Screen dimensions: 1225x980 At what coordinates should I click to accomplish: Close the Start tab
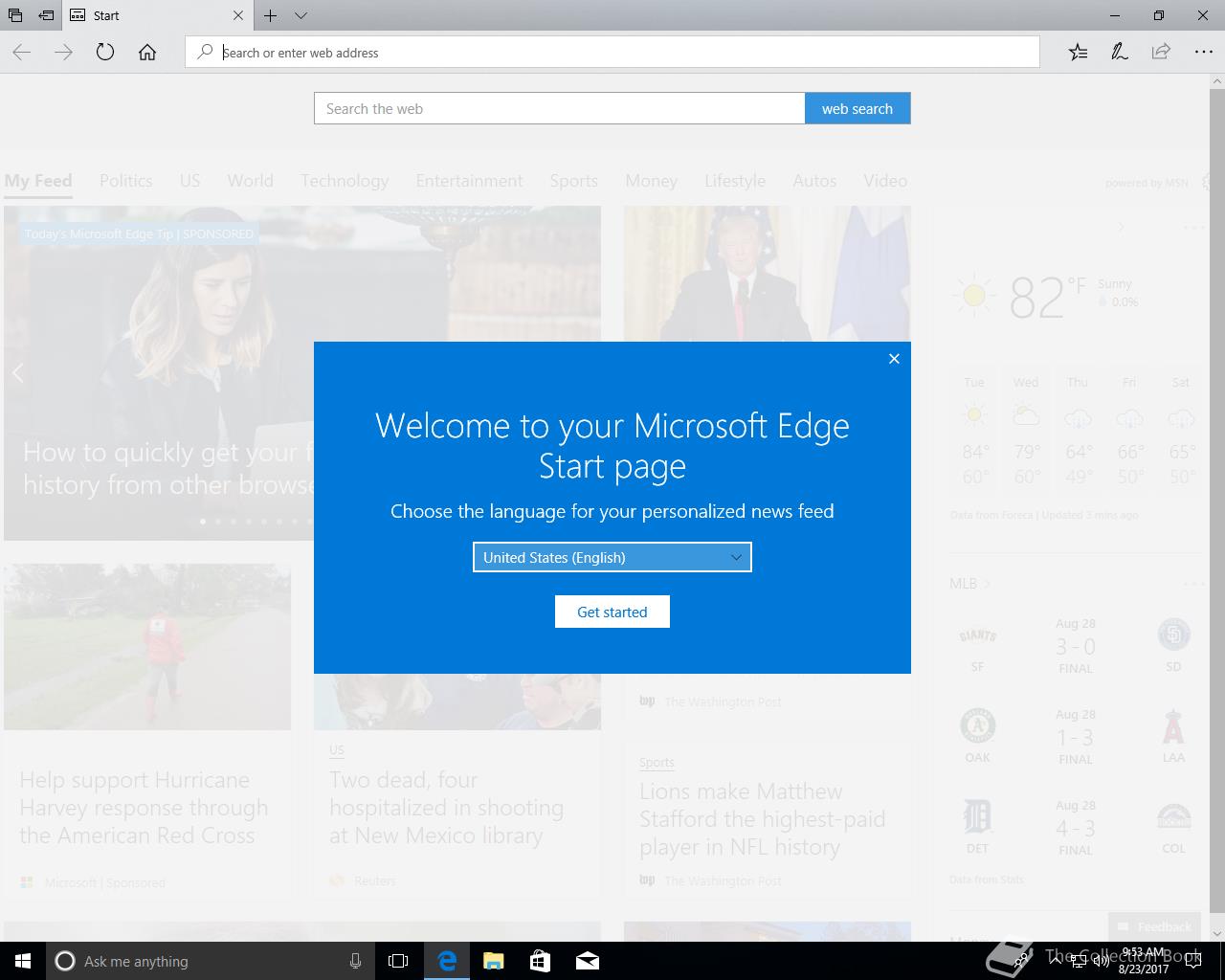[238, 15]
